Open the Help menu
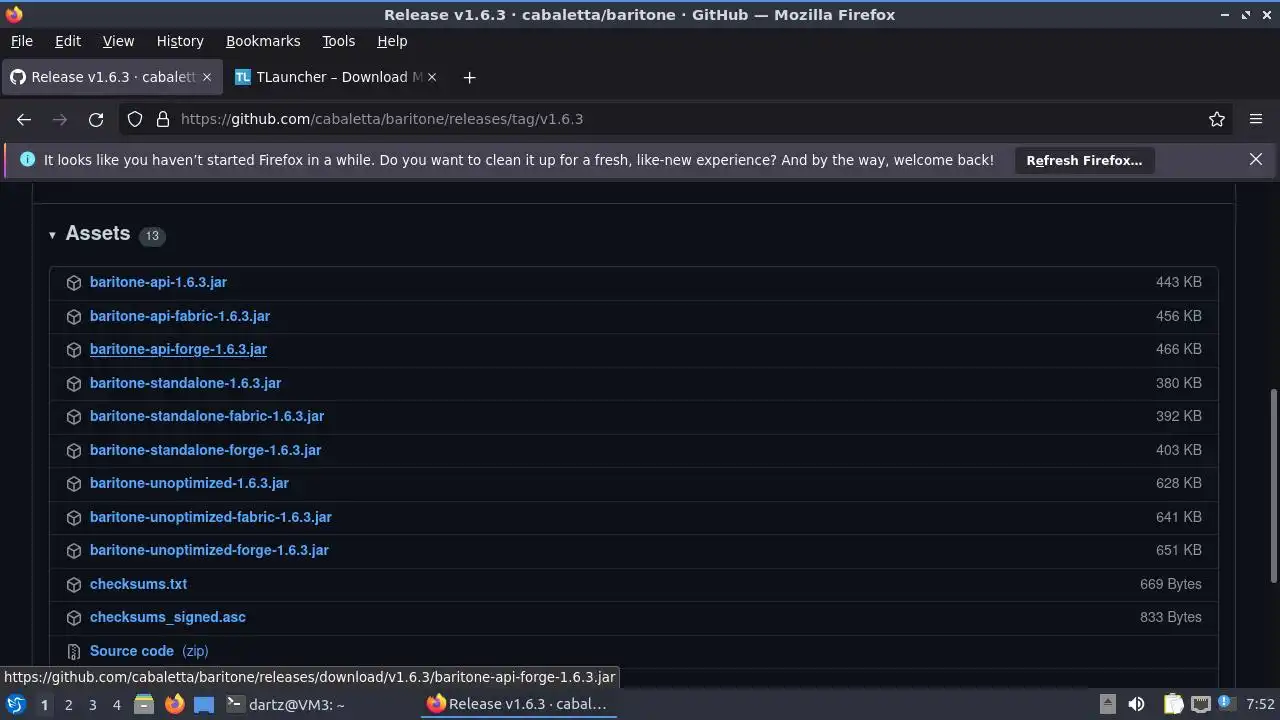The width and height of the screenshot is (1280, 720). tap(392, 41)
